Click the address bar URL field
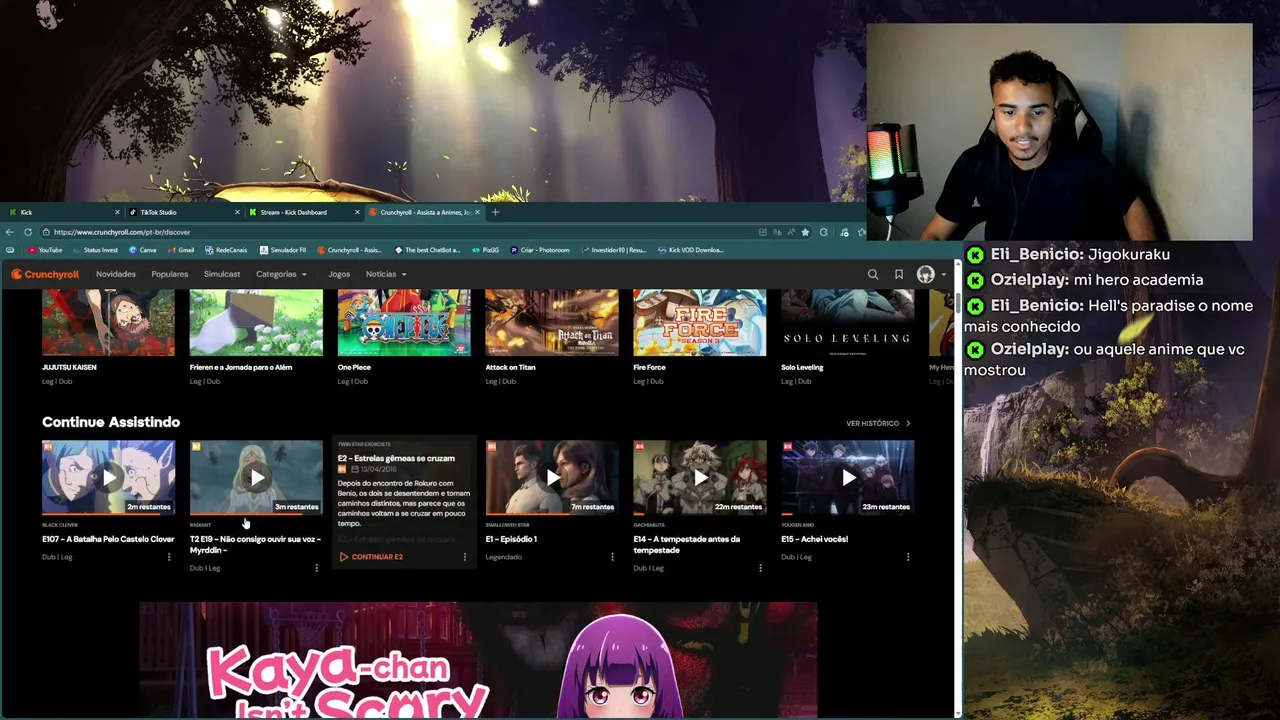Viewport: 1280px width, 720px height. tap(400, 232)
